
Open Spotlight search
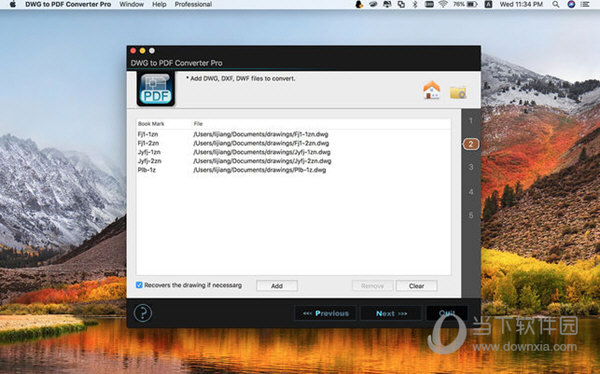556,4
